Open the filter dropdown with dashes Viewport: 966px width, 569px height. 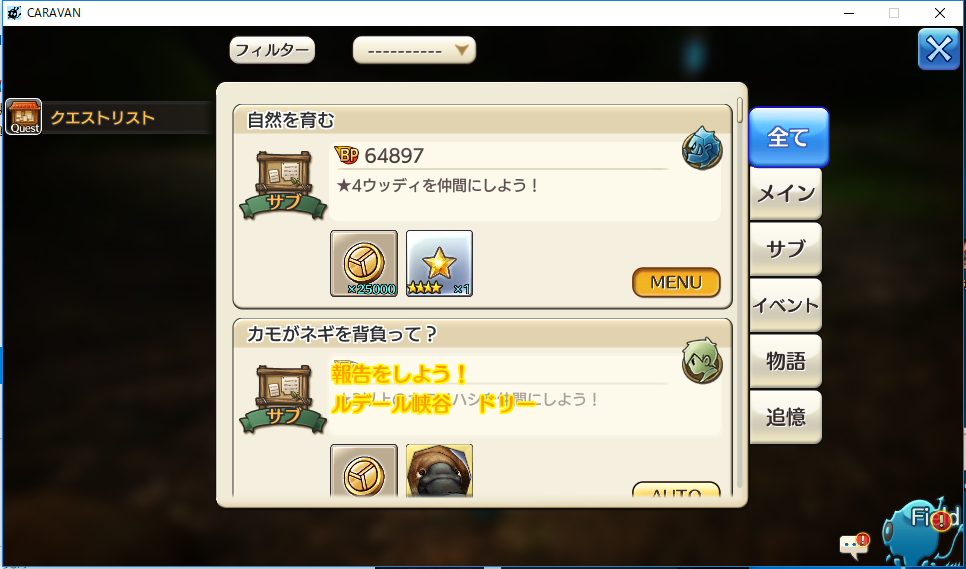coord(414,50)
